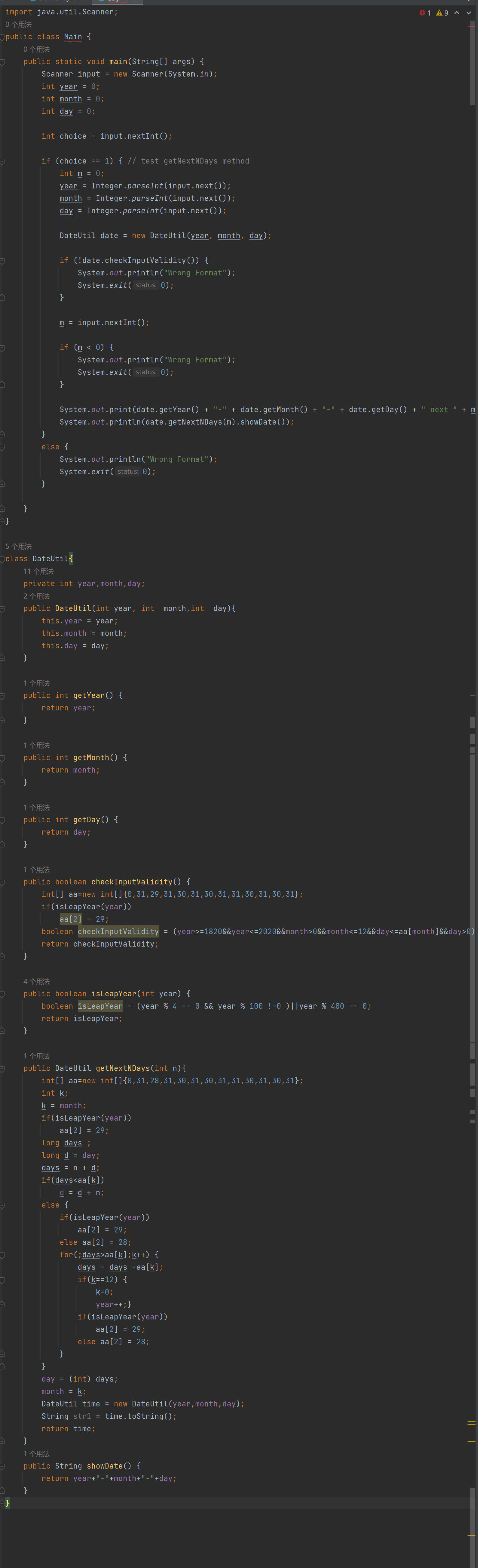
Task: Open '11 个用法' usages hint for fields
Action: tap(38, 571)
